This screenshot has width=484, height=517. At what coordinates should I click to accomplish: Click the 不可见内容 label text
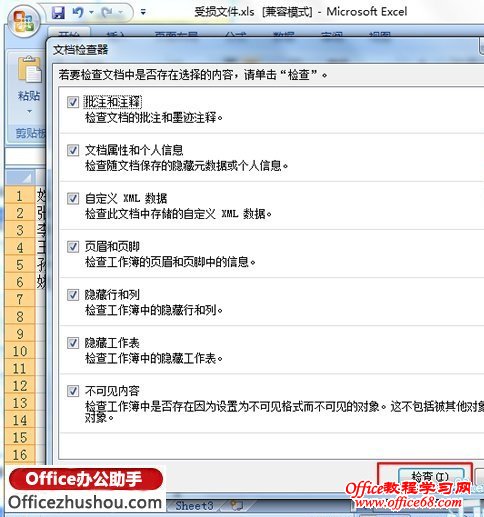[112, 391]
